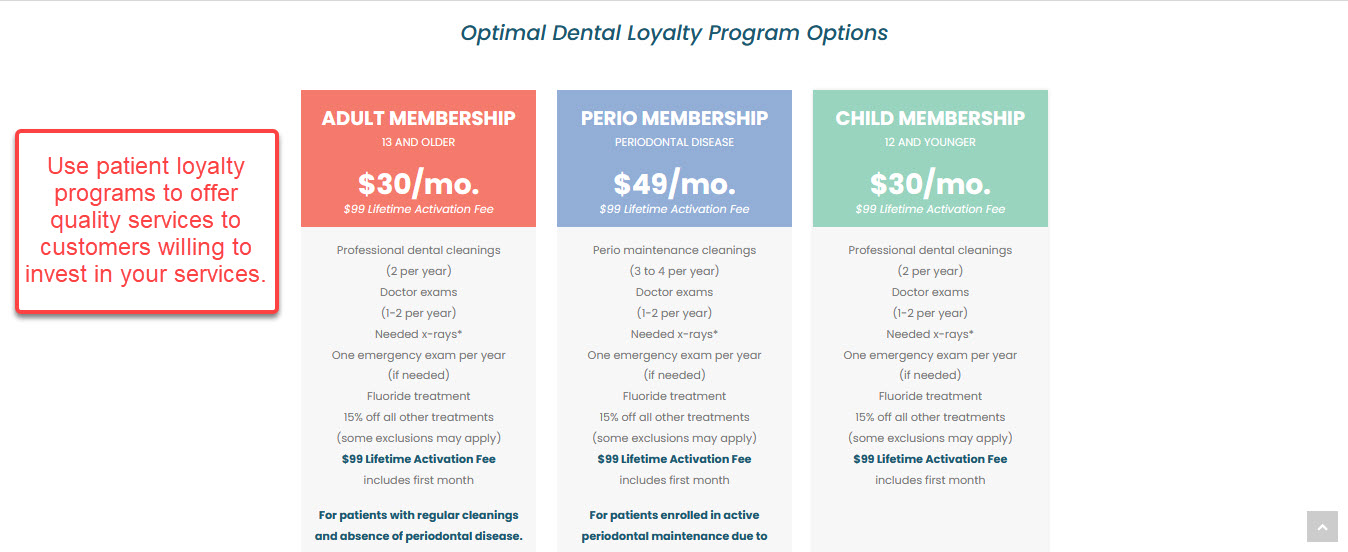Click the red patient loyalty programs callout
Screen dimensions: 1348x552
point(146,220)
